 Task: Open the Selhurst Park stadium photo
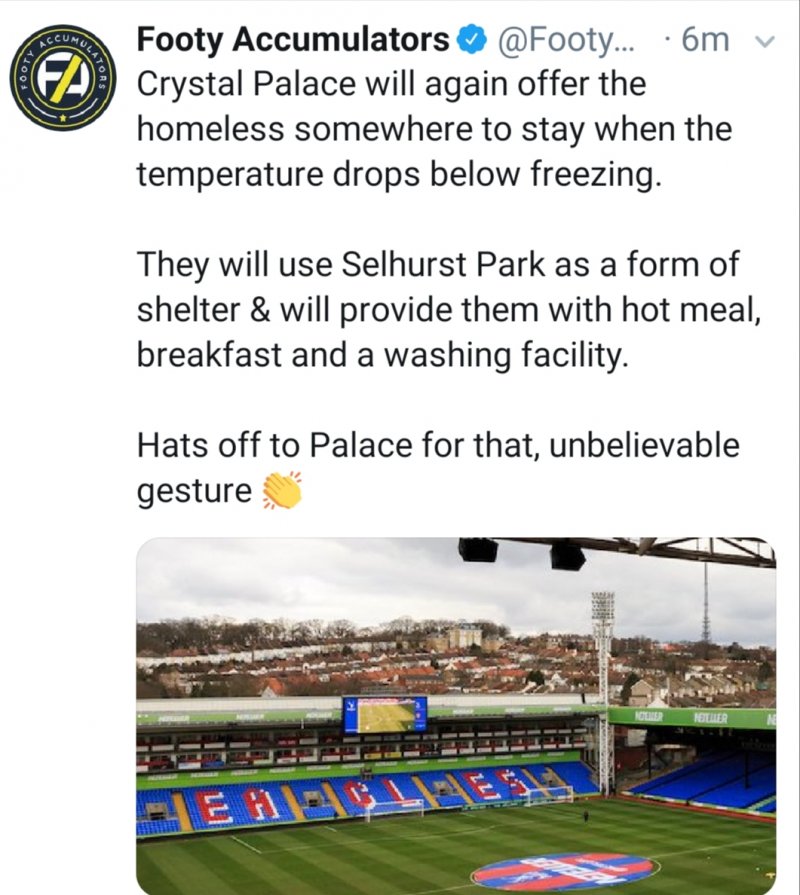click(456, 716)
